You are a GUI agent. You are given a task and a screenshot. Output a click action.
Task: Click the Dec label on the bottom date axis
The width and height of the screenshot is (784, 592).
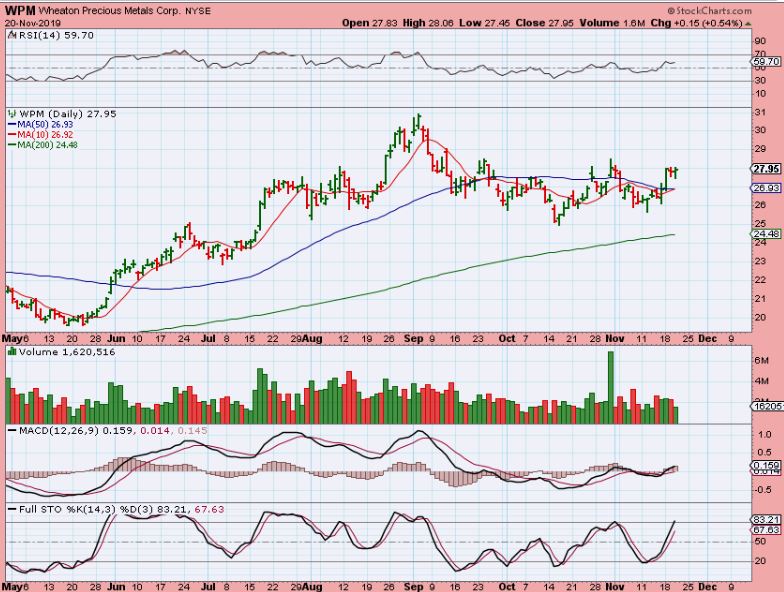(708, 586)
